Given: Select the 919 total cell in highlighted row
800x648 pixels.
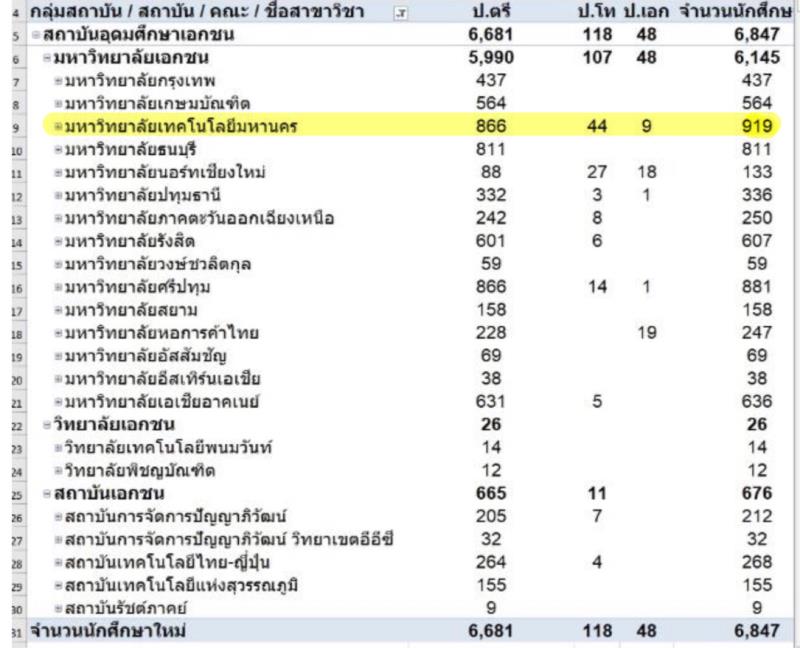Looking at the screenshot, I should pos(757,127).
